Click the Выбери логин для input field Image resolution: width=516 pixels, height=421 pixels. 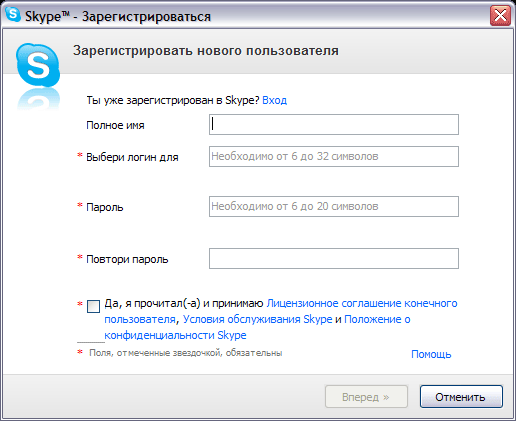pos(334,156)
